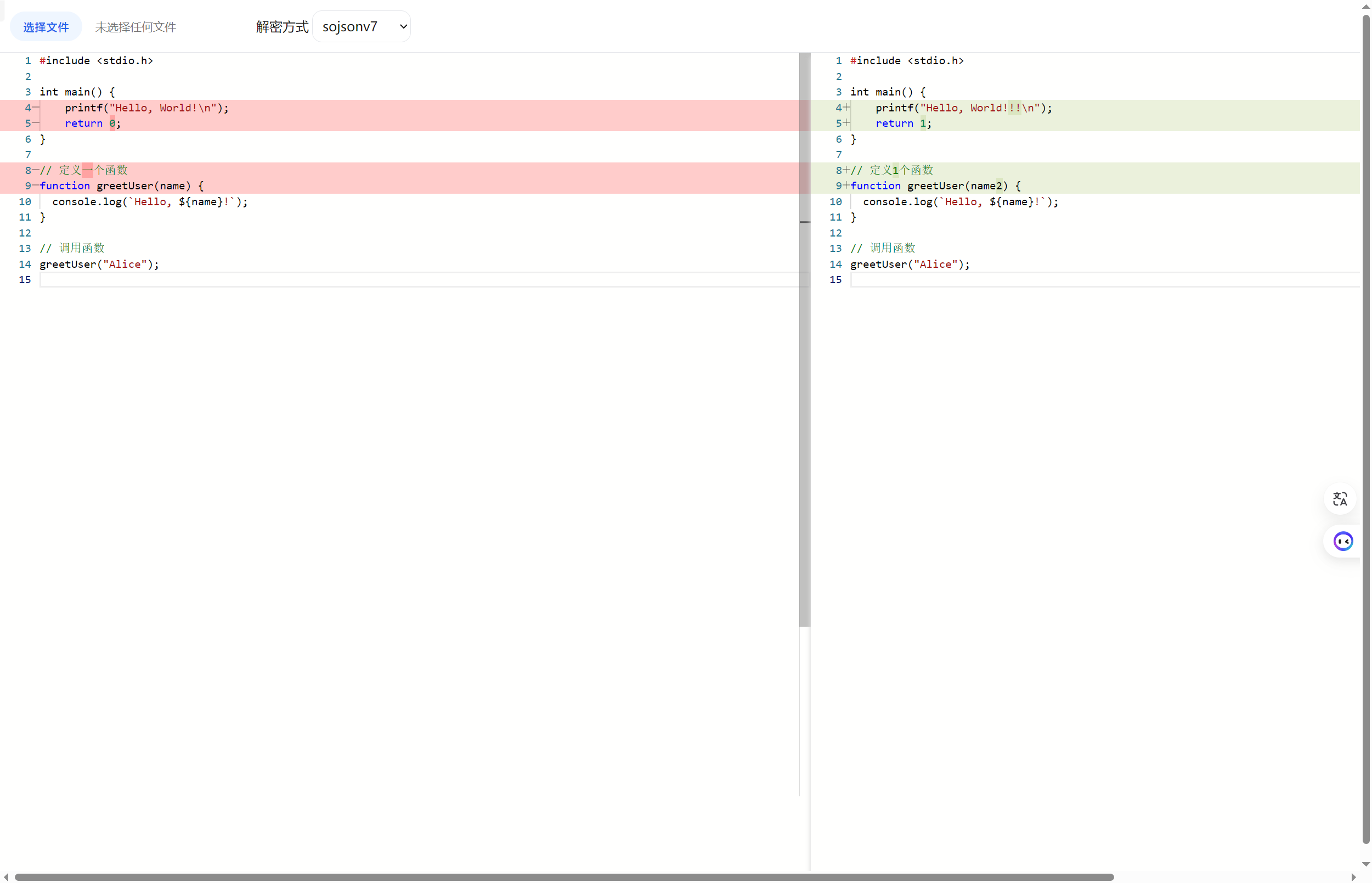1372x883 pixels.
Task: Click minus diff marker on left line 4
Action: tap(36, 108)
